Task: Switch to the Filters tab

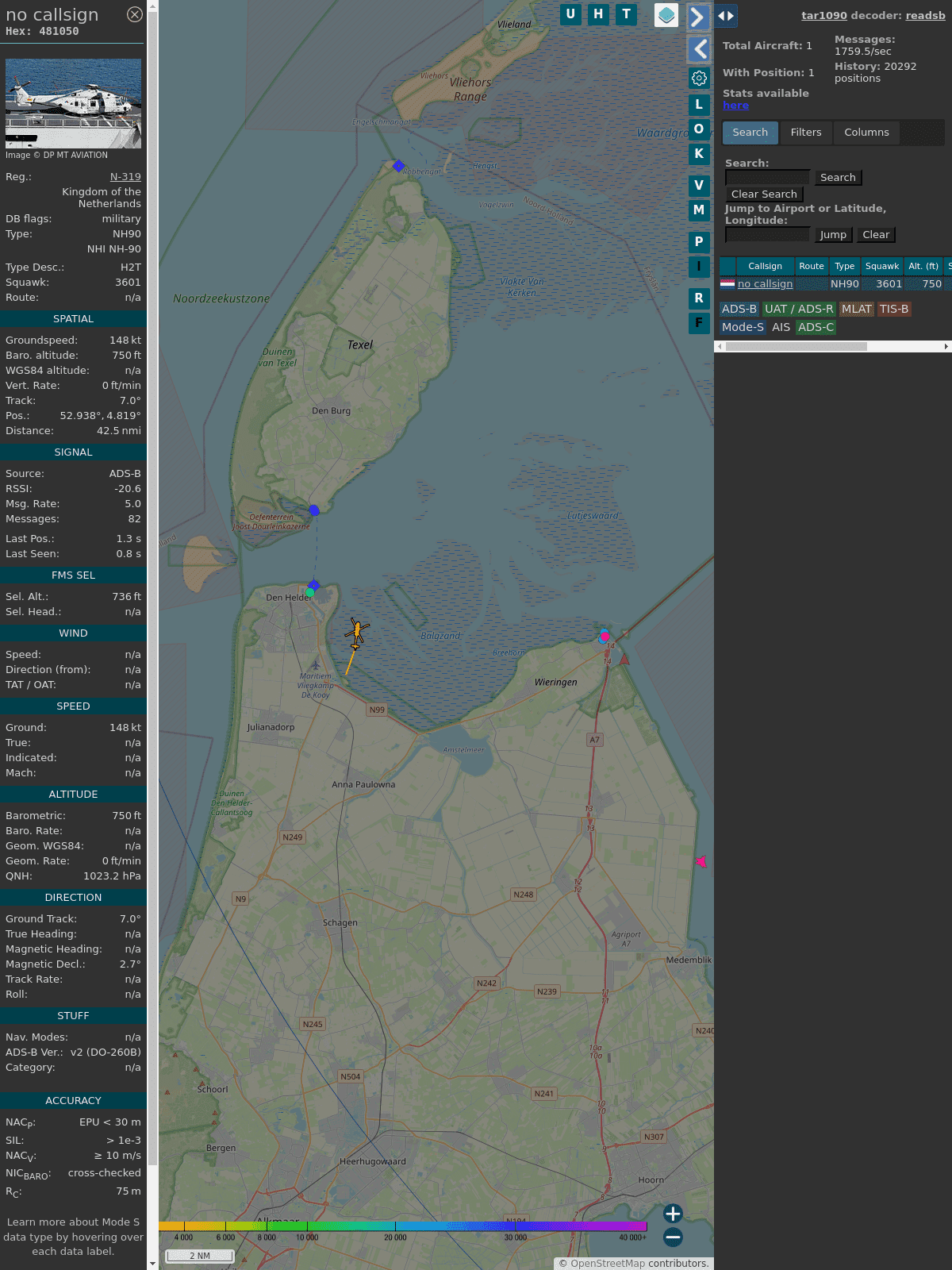Action: tap(805, 133)
